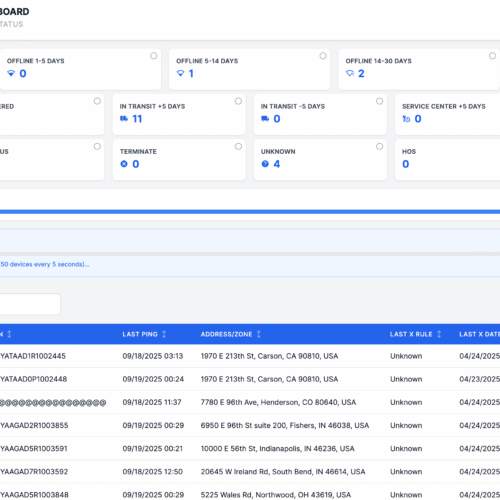The width and height of the screenshot is (500, 500).
Task: Click Unknown rule in YATAAD1R1002445 row
Action: point(406,356)
